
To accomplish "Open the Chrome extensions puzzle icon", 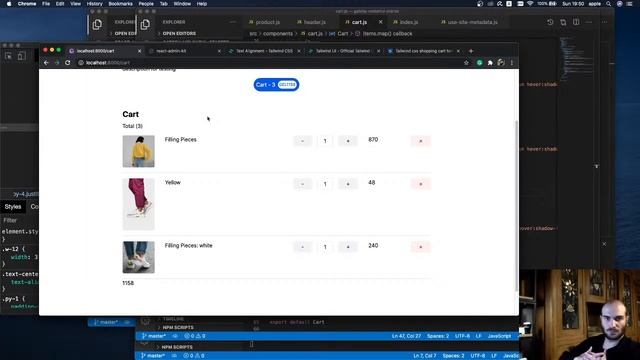I will point(490,63).
